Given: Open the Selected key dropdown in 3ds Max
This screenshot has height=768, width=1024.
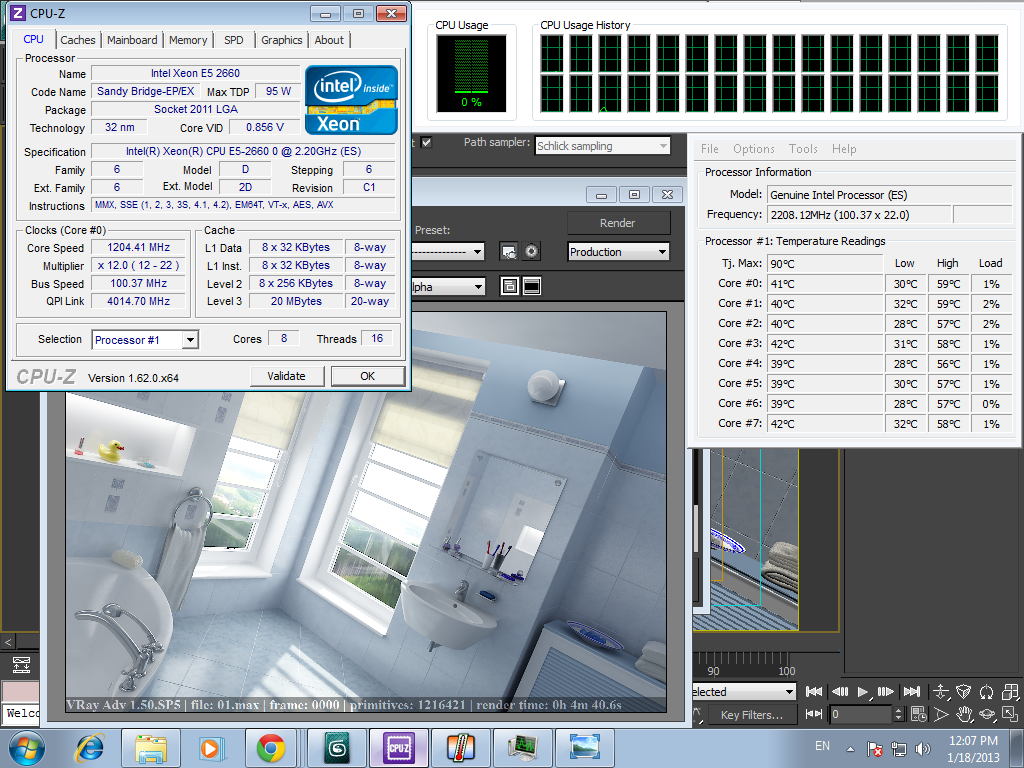Looking at the screenshot, I should point(744,692).
